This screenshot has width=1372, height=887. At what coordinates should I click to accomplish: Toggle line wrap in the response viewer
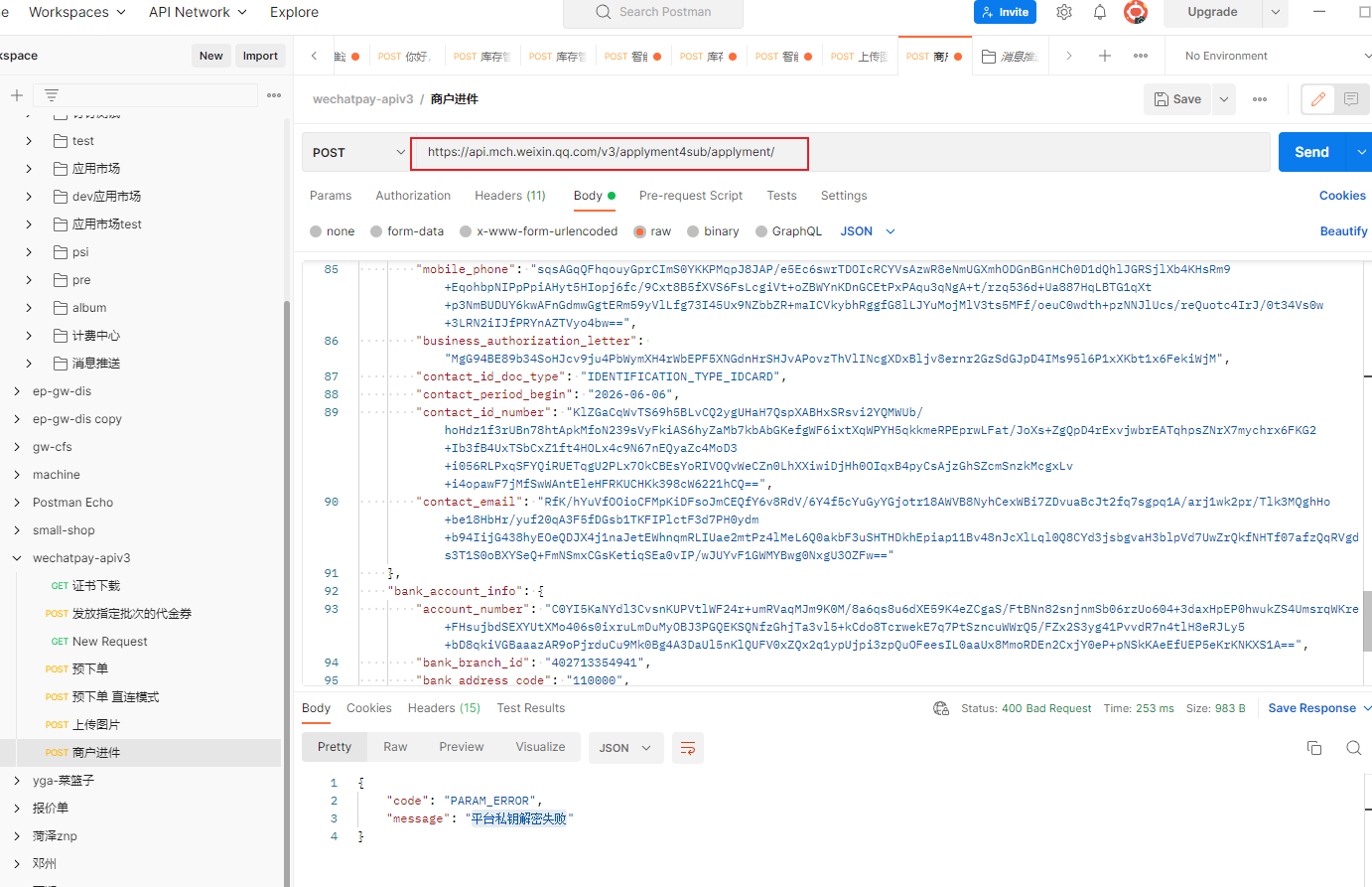(687, 748)
